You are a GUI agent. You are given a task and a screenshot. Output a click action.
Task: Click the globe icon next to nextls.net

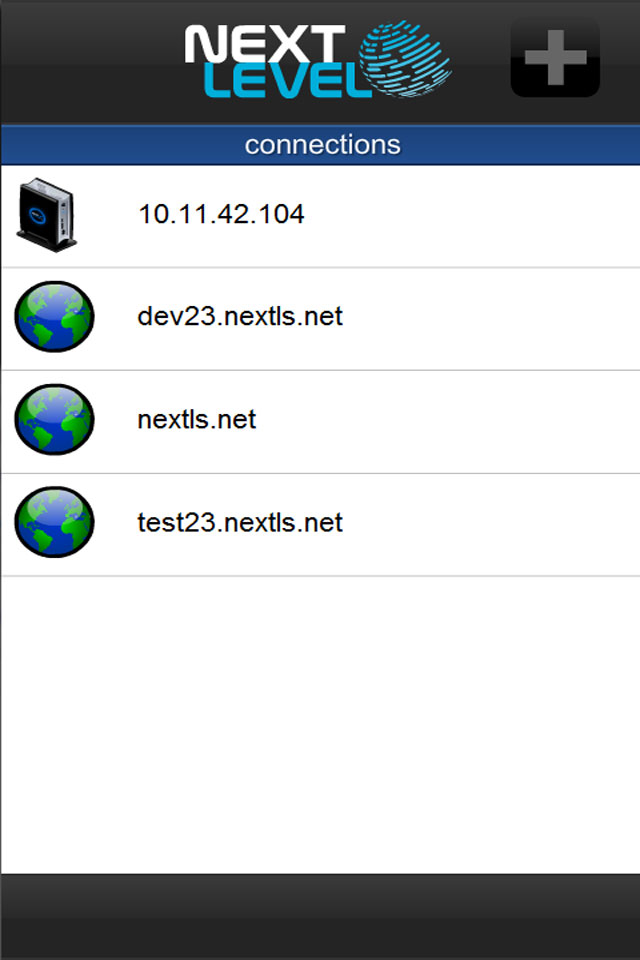tap(54, 420)
